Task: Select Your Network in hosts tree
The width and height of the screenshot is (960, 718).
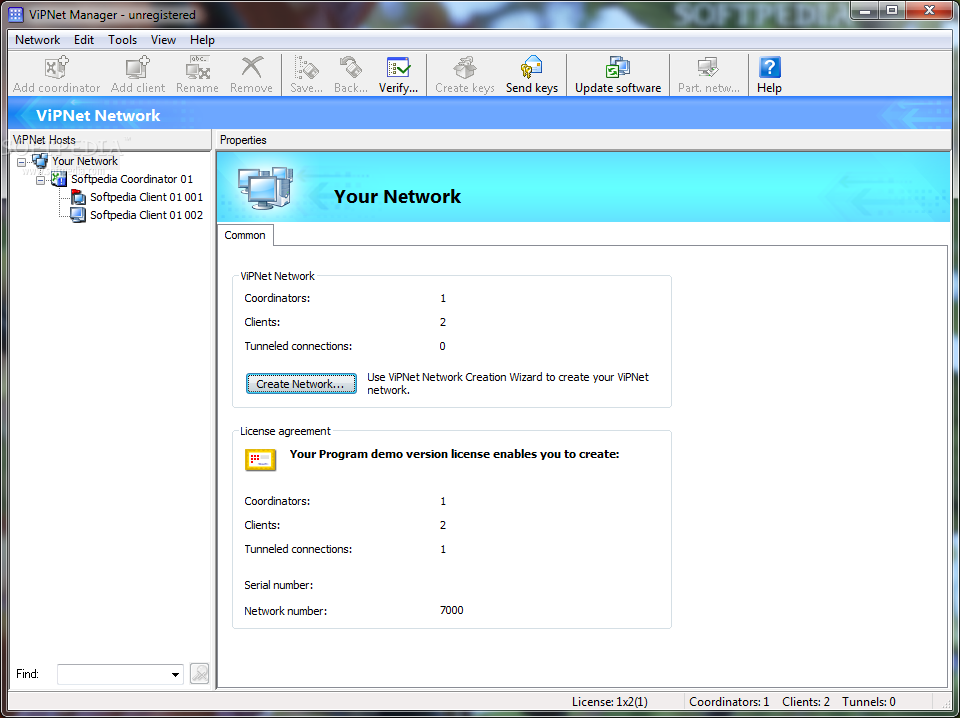Action: tap(84, 161)
